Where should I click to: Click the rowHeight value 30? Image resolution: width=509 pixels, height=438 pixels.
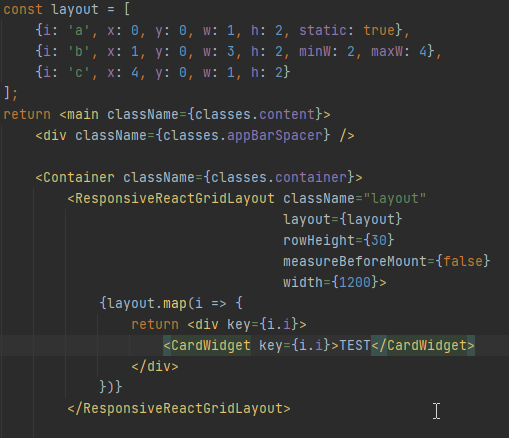click(x=379, y=240)
